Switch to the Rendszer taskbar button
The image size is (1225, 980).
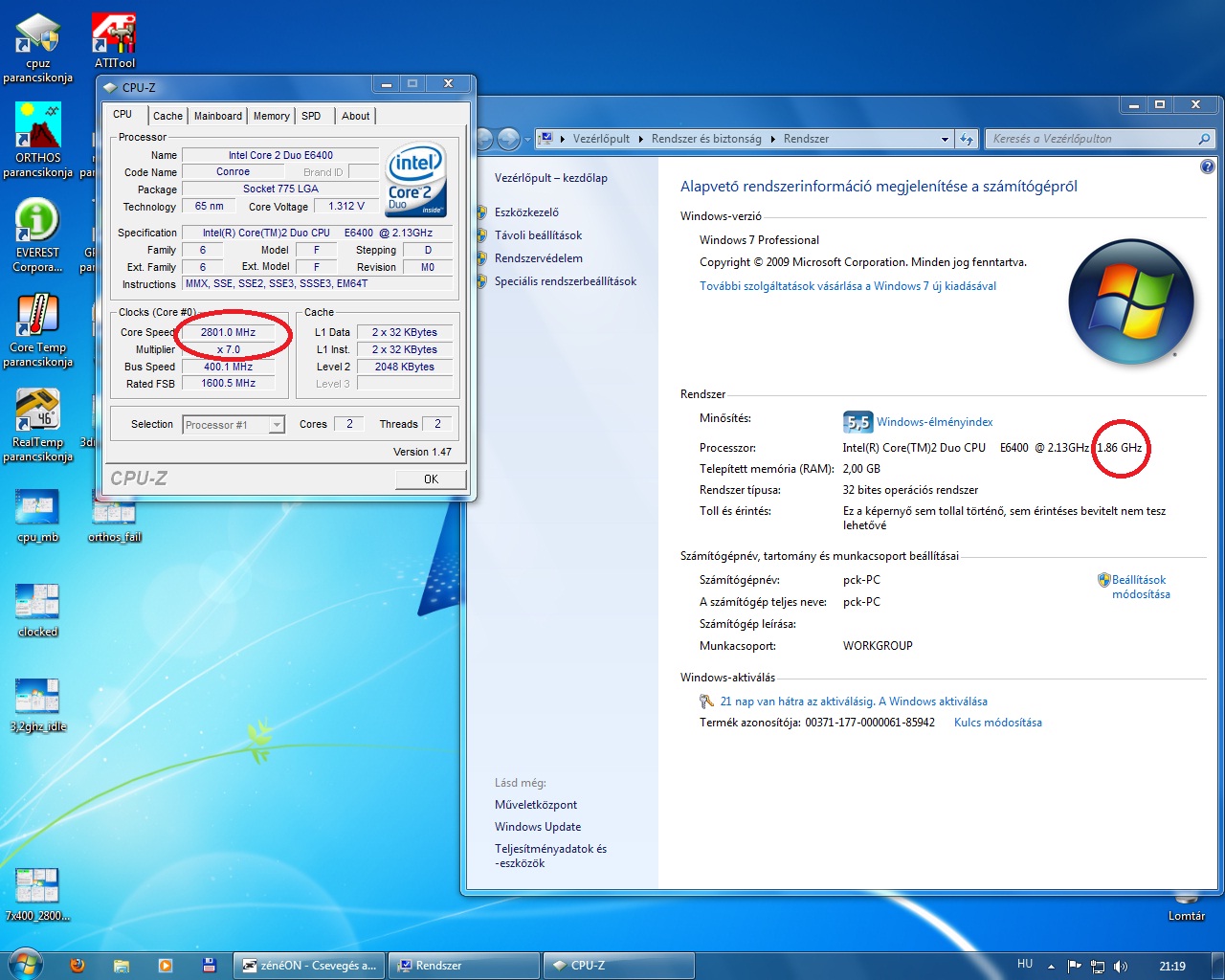464,966
